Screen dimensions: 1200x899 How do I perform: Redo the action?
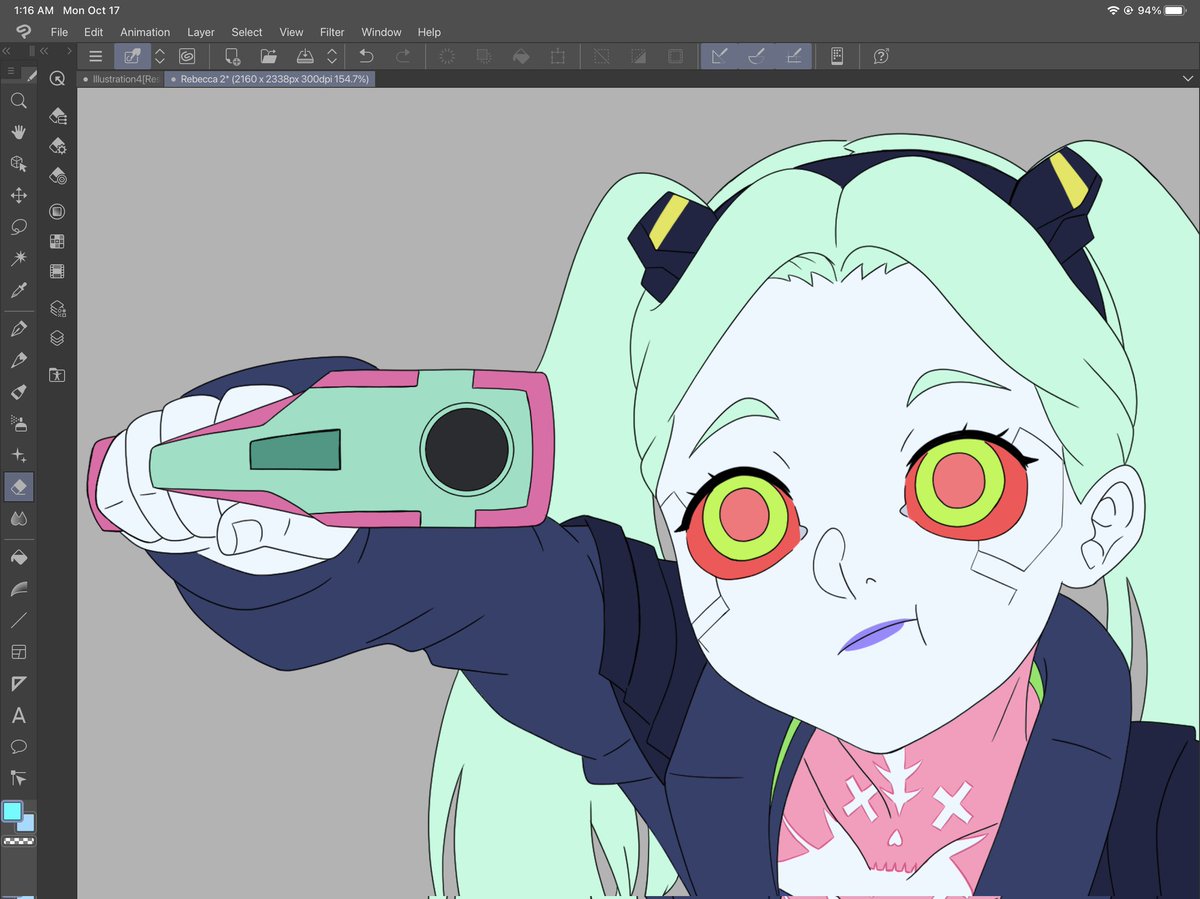click(x=403, y=57)
